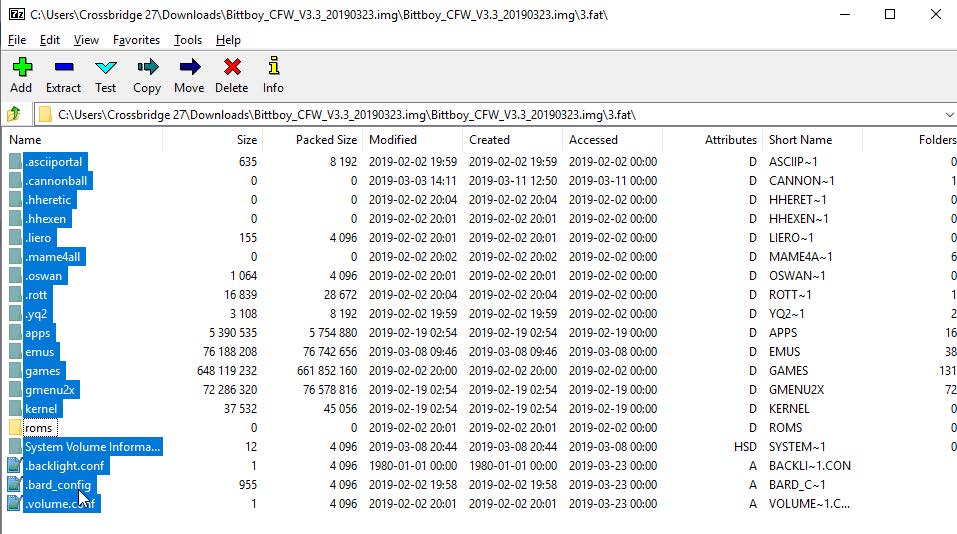Select the games folder name
Image resolution: width=957 pixels, height=534 pixels.
coord(43,370)
